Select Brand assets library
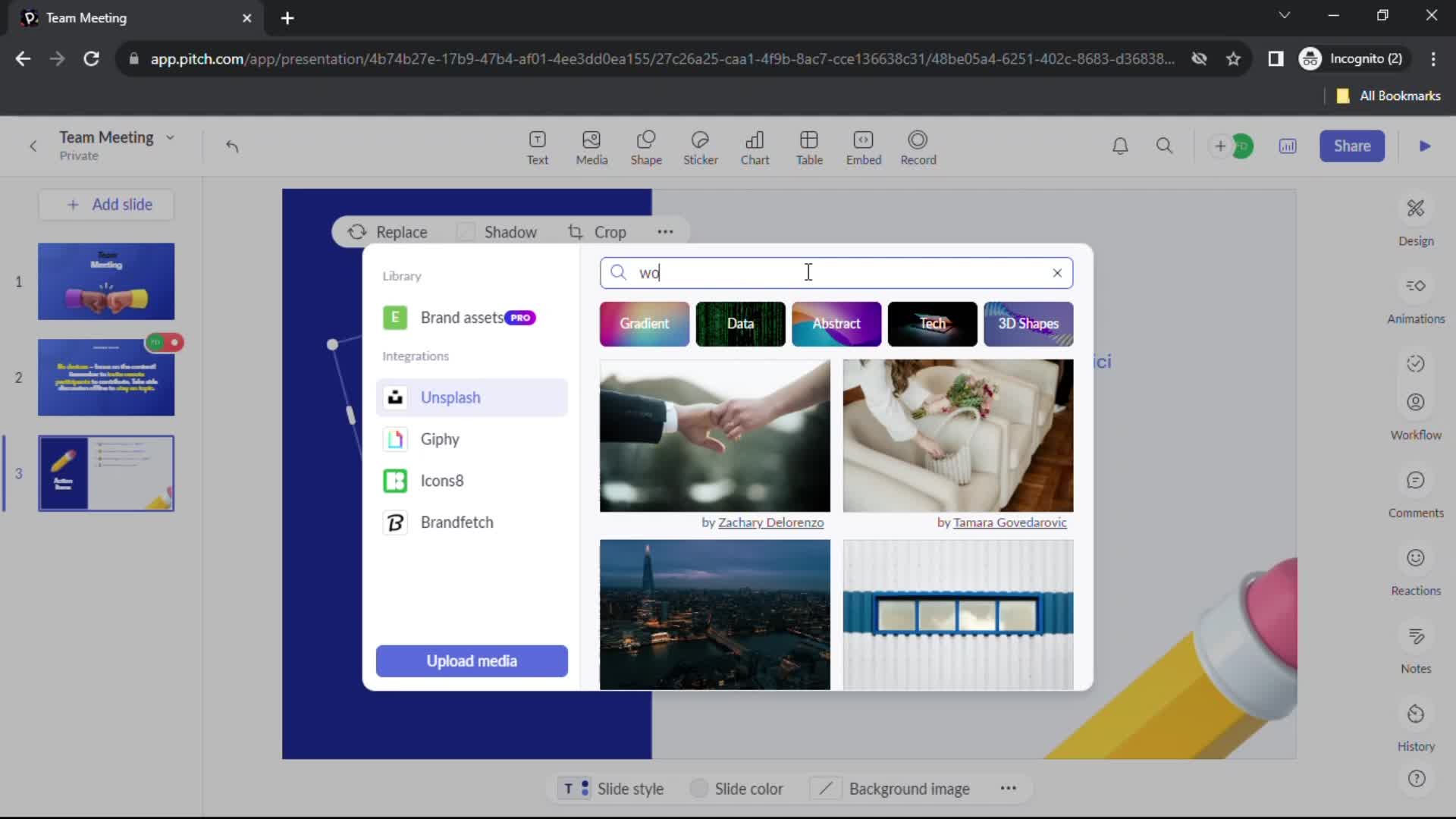 tap(472, 318)
